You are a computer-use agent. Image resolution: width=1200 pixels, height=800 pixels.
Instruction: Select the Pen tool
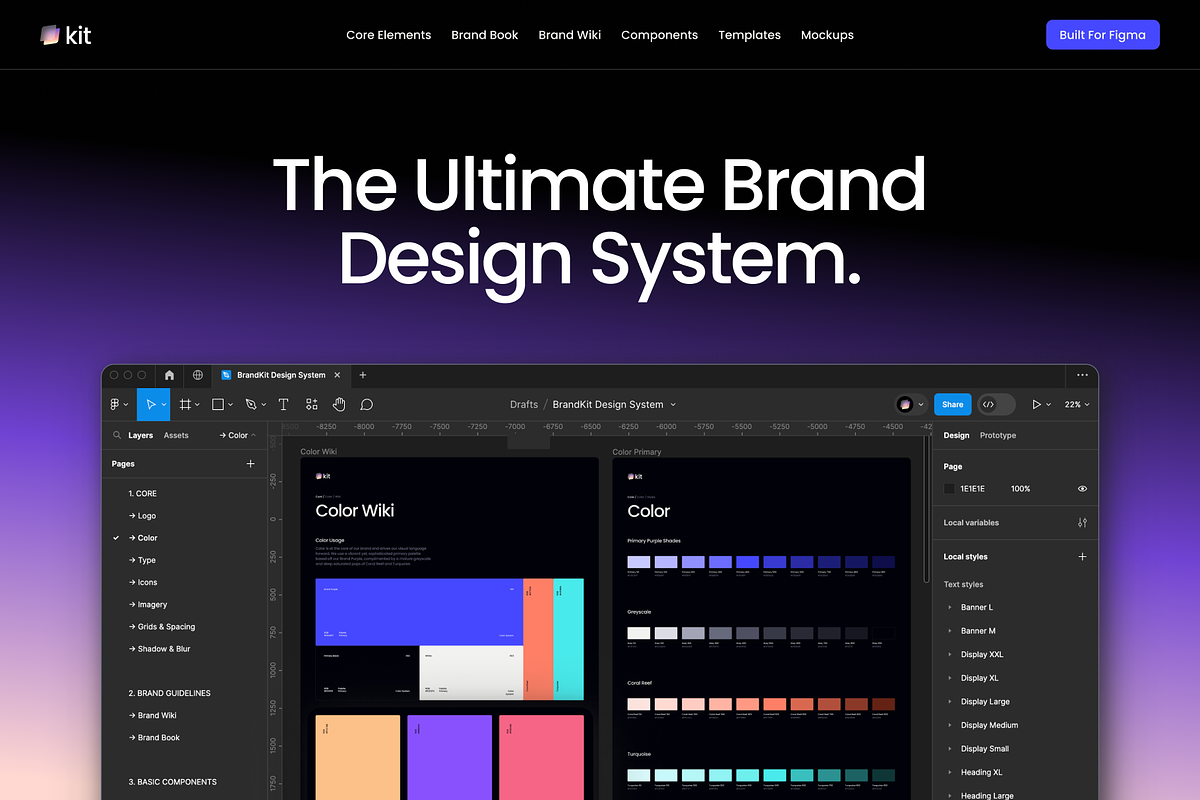[252, 404]
